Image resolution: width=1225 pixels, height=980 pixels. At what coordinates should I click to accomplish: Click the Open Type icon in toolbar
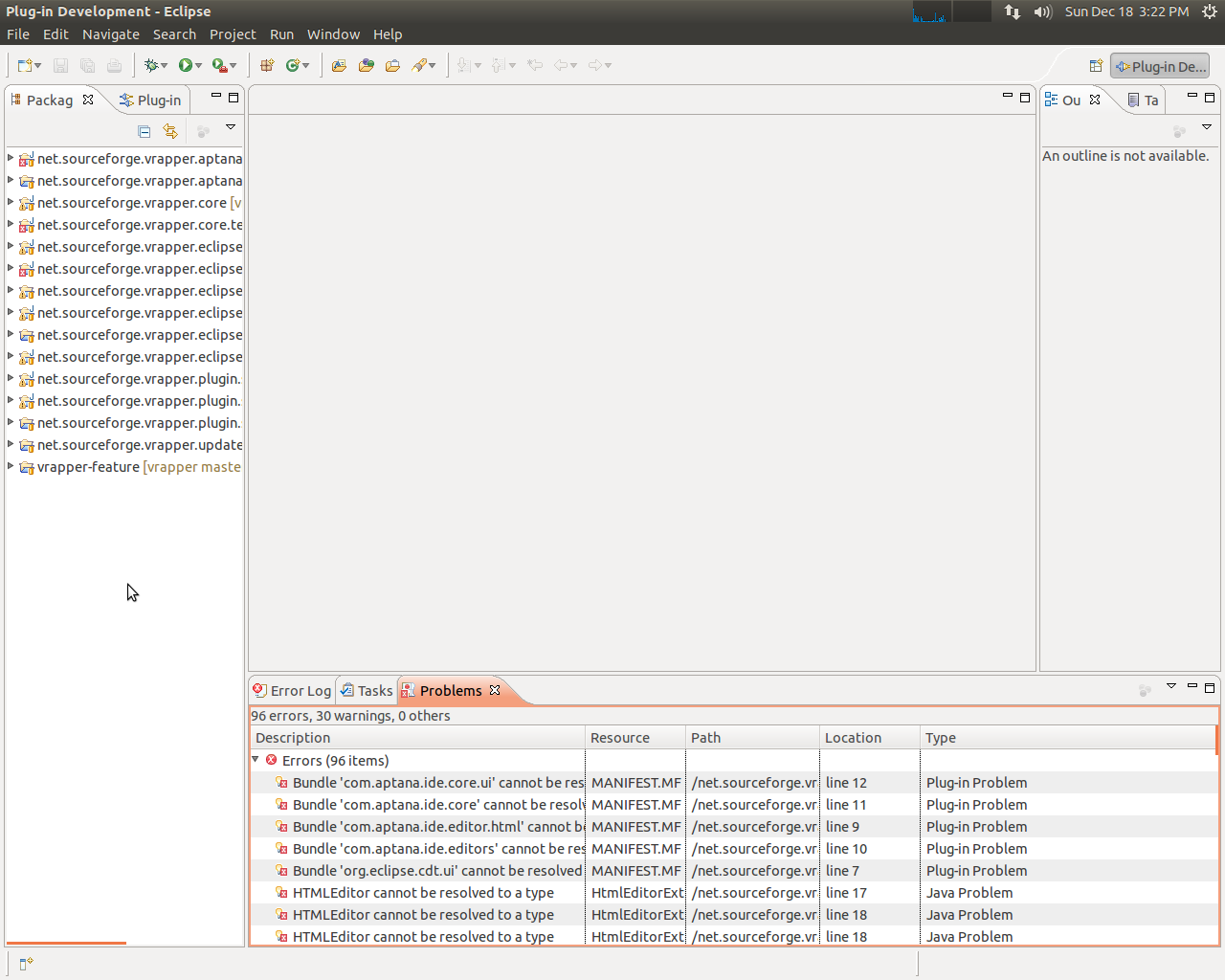(x=339, y=65)
